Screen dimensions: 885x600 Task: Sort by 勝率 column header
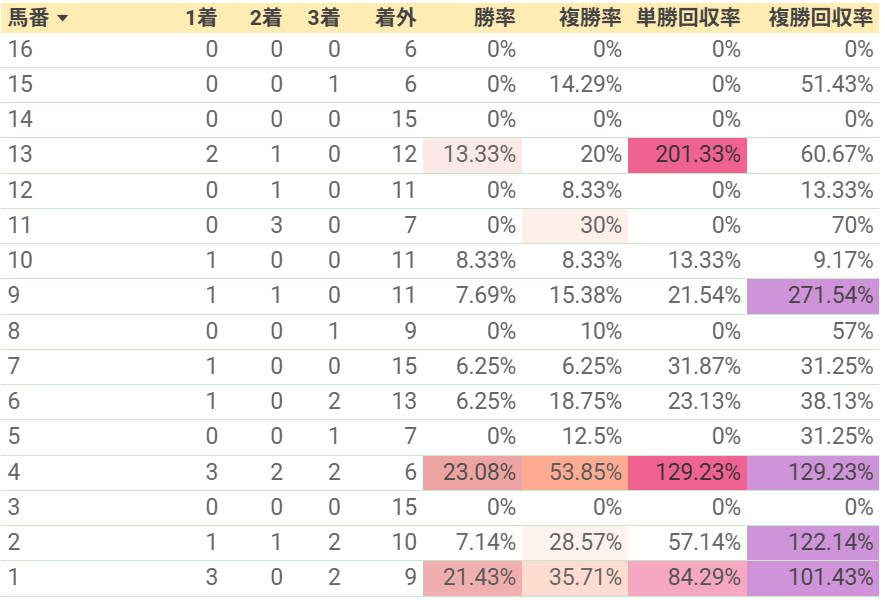click(494, 18)
